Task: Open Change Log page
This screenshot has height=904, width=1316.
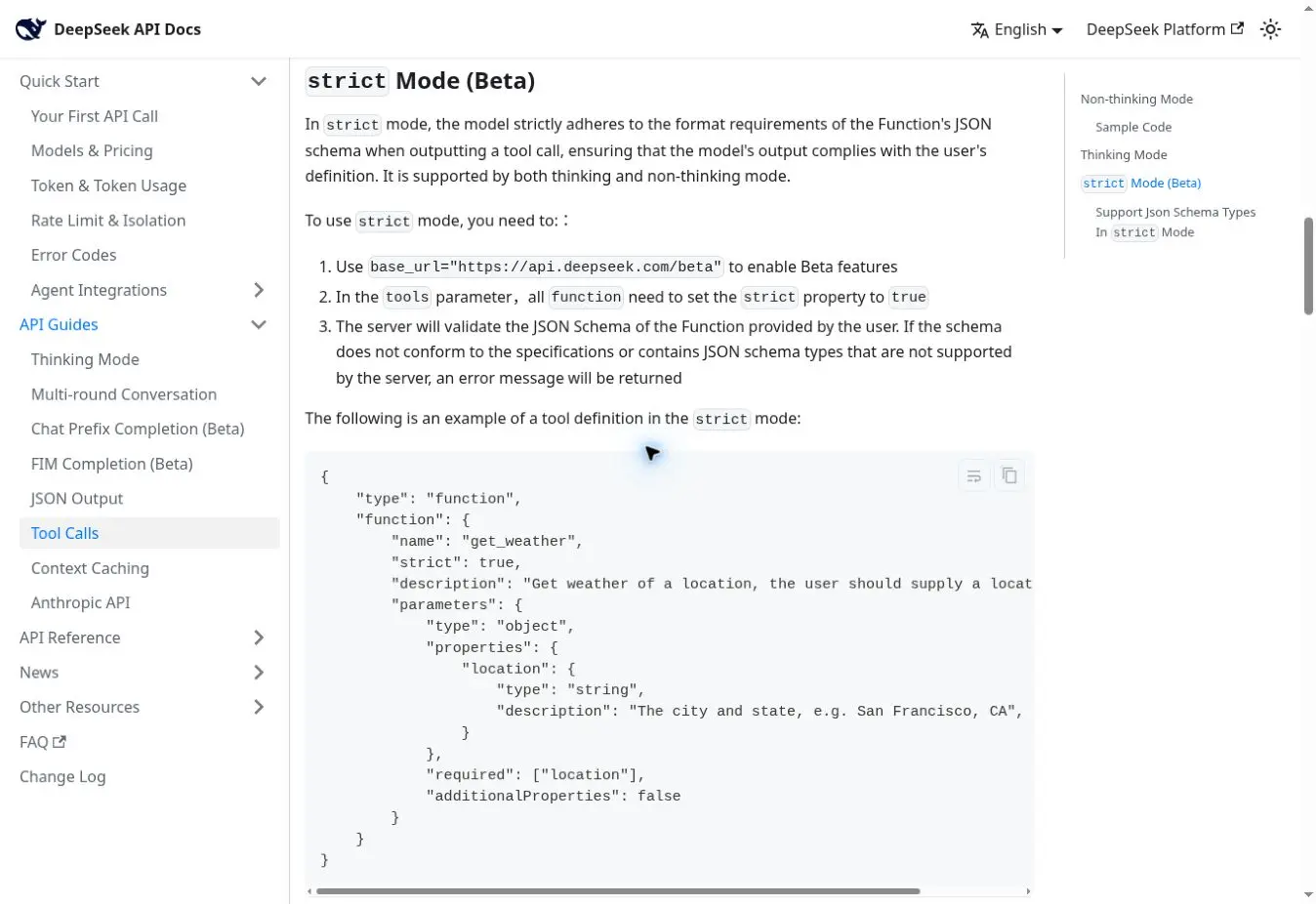Action: [x=62, y=776]
